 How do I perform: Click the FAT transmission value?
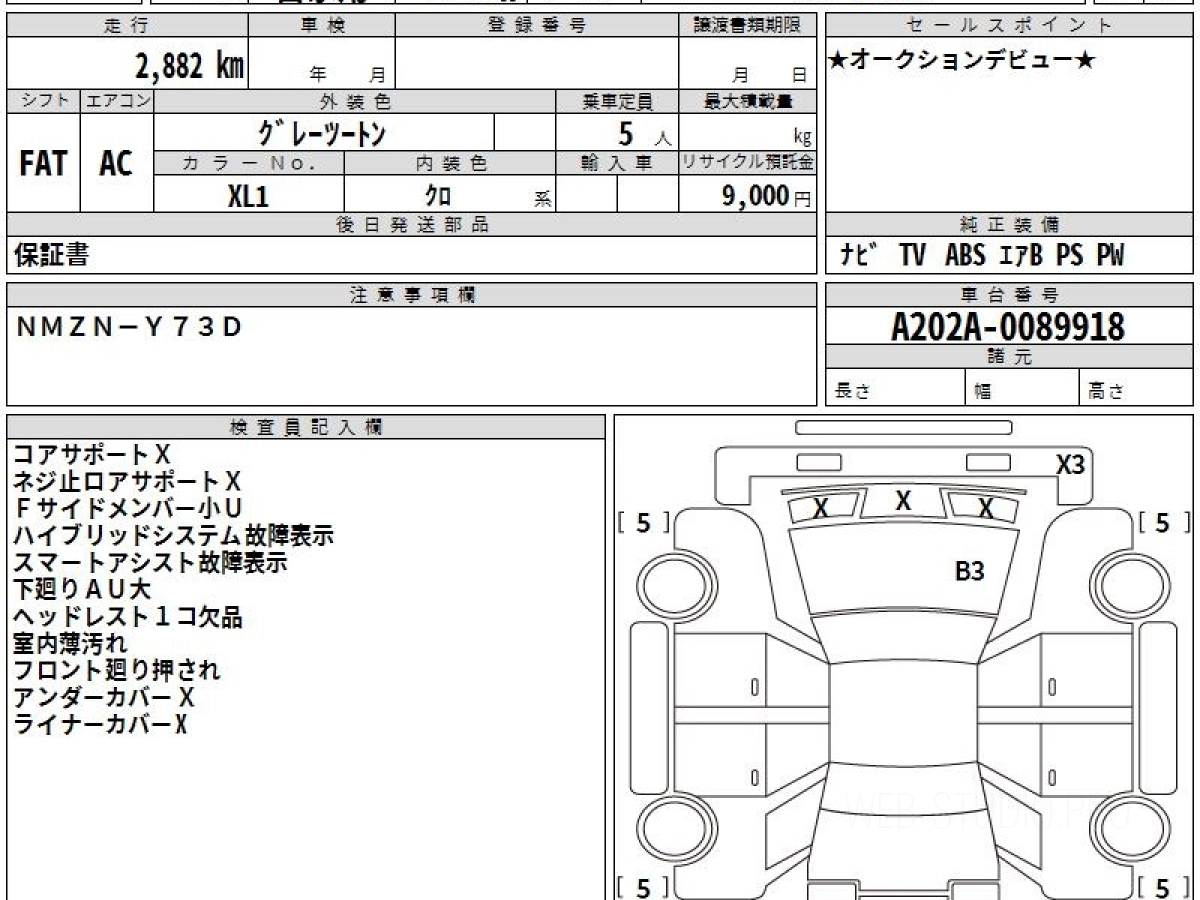43,163
